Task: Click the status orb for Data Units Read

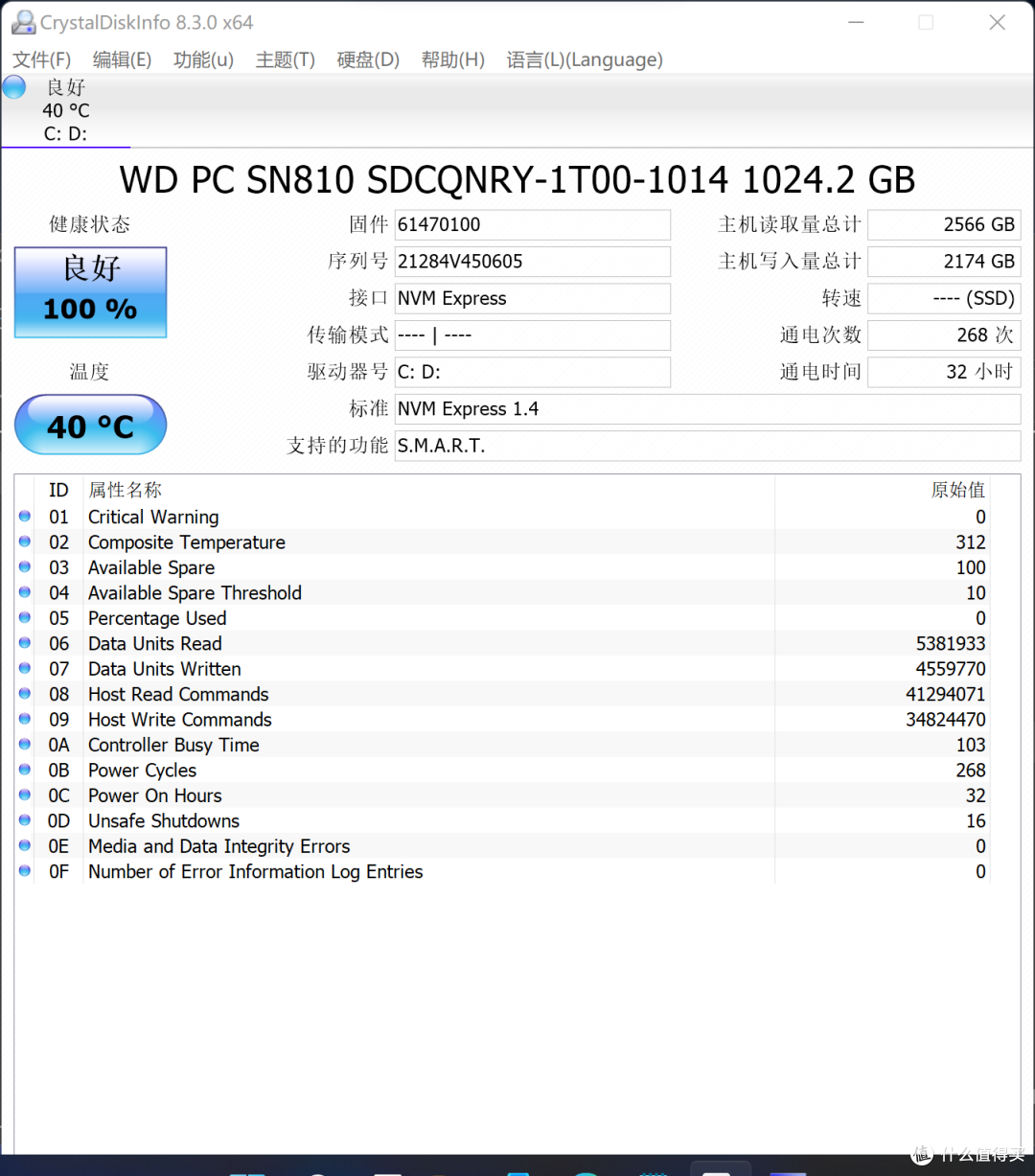Action: click(25, 643)
